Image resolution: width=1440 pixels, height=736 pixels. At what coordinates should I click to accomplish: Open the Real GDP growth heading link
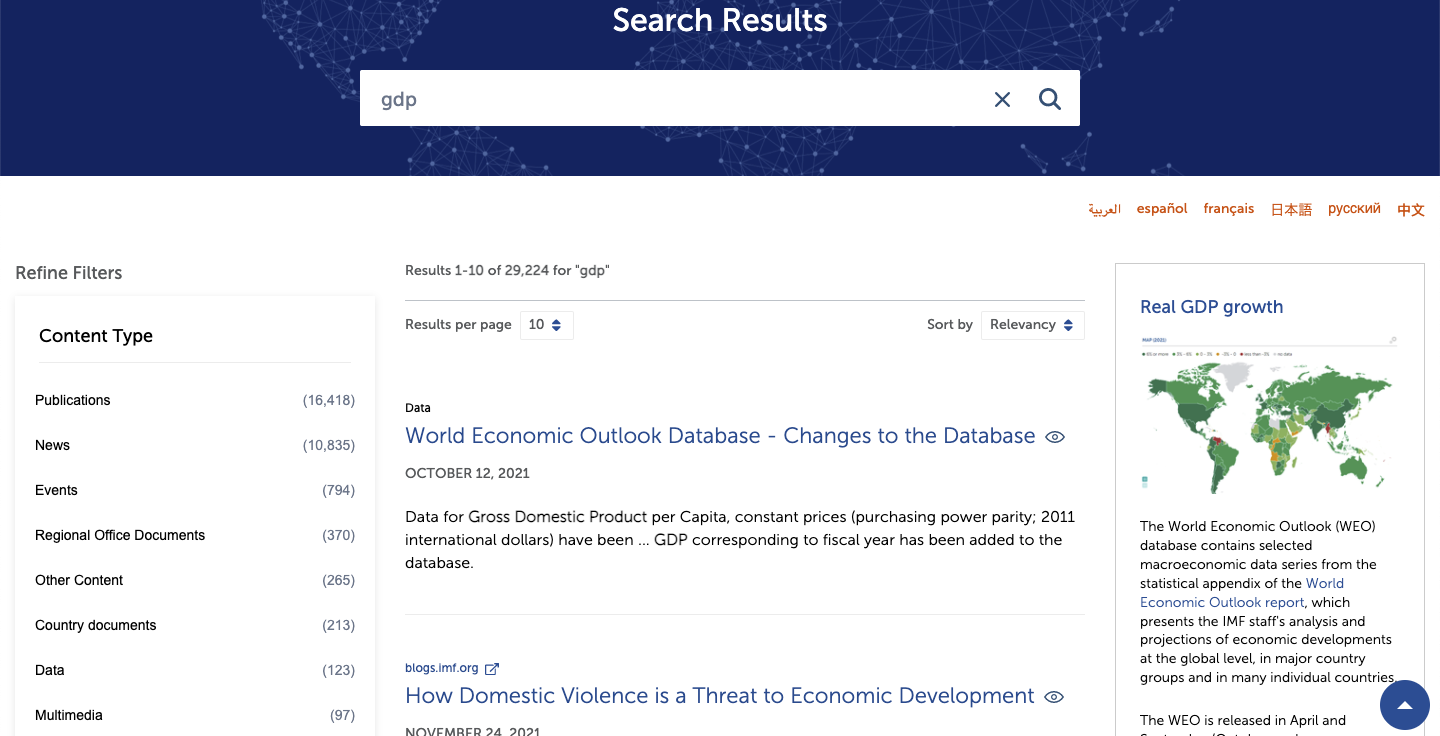pyautogui.click(x=1211, y=307)
